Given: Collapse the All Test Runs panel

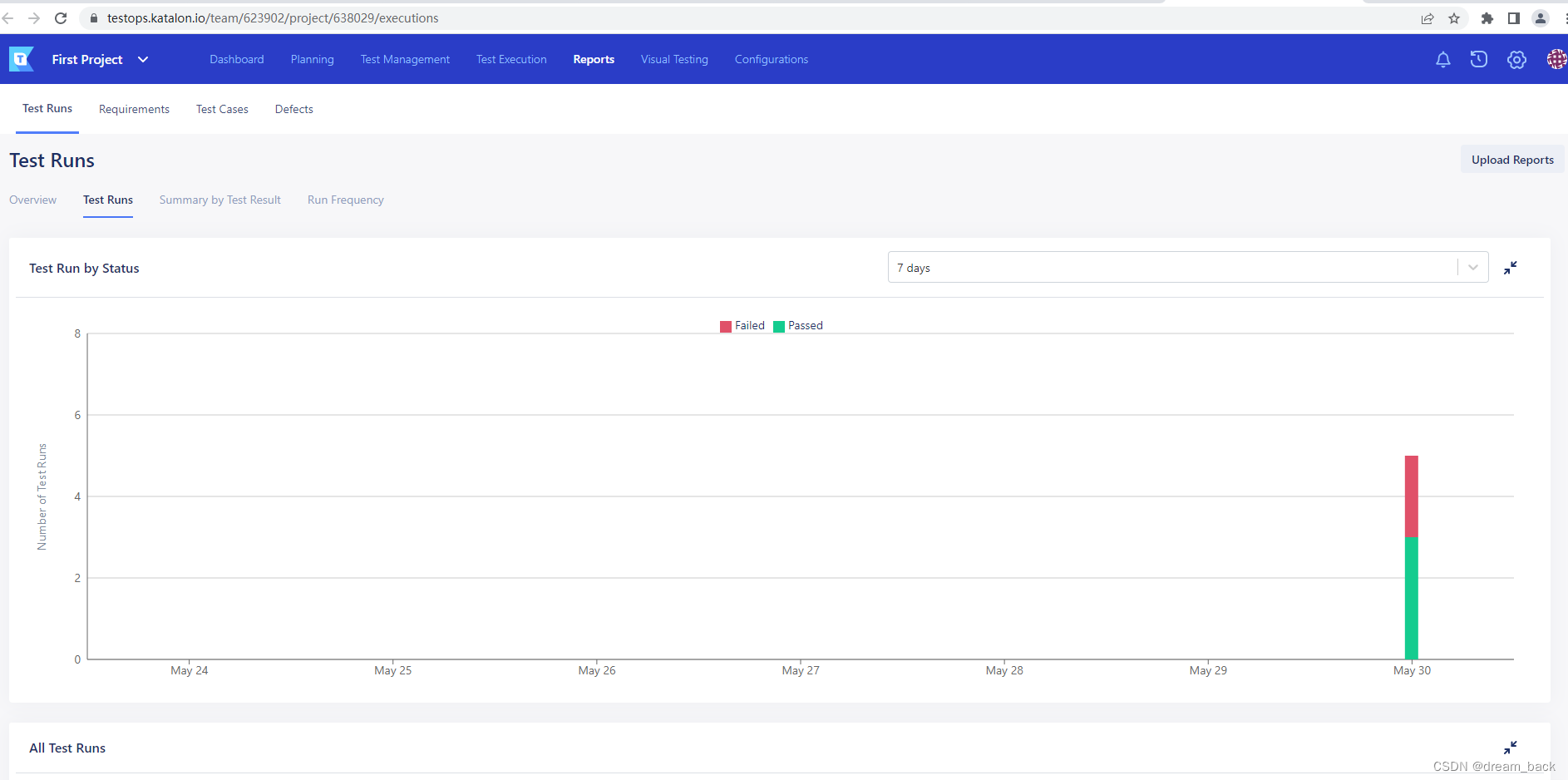Looking at the screenshot, I should (x=1511, y=748).
